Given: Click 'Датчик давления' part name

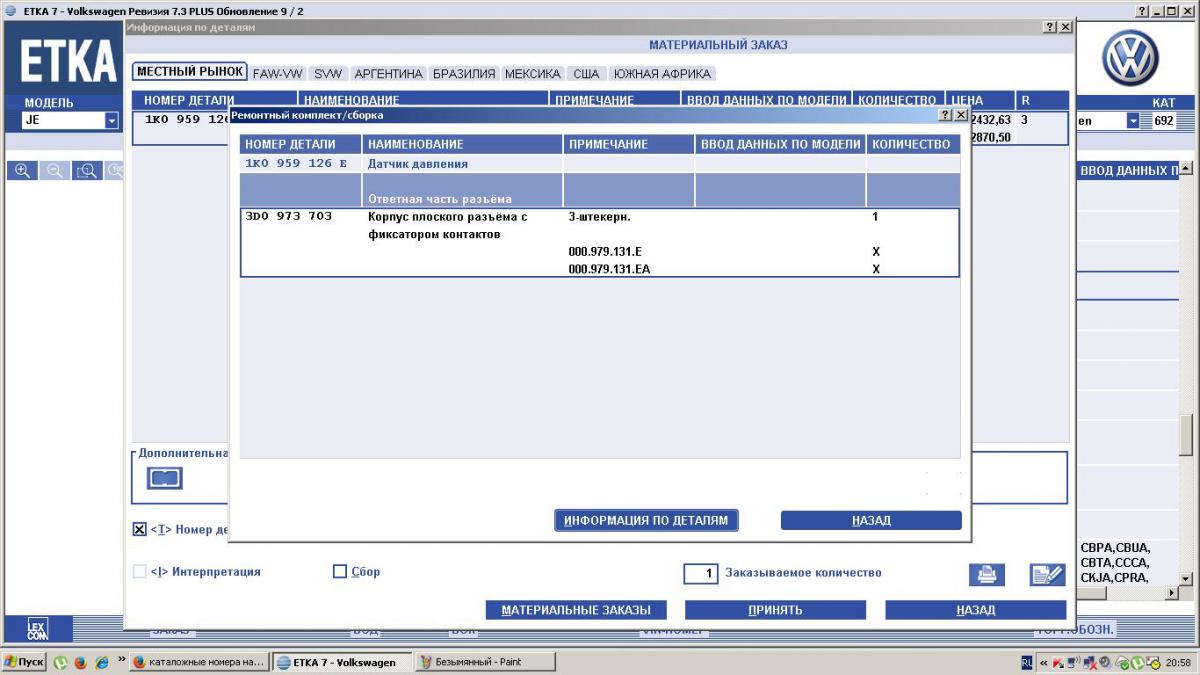Looking at the screenshot, I should [418, 163].
